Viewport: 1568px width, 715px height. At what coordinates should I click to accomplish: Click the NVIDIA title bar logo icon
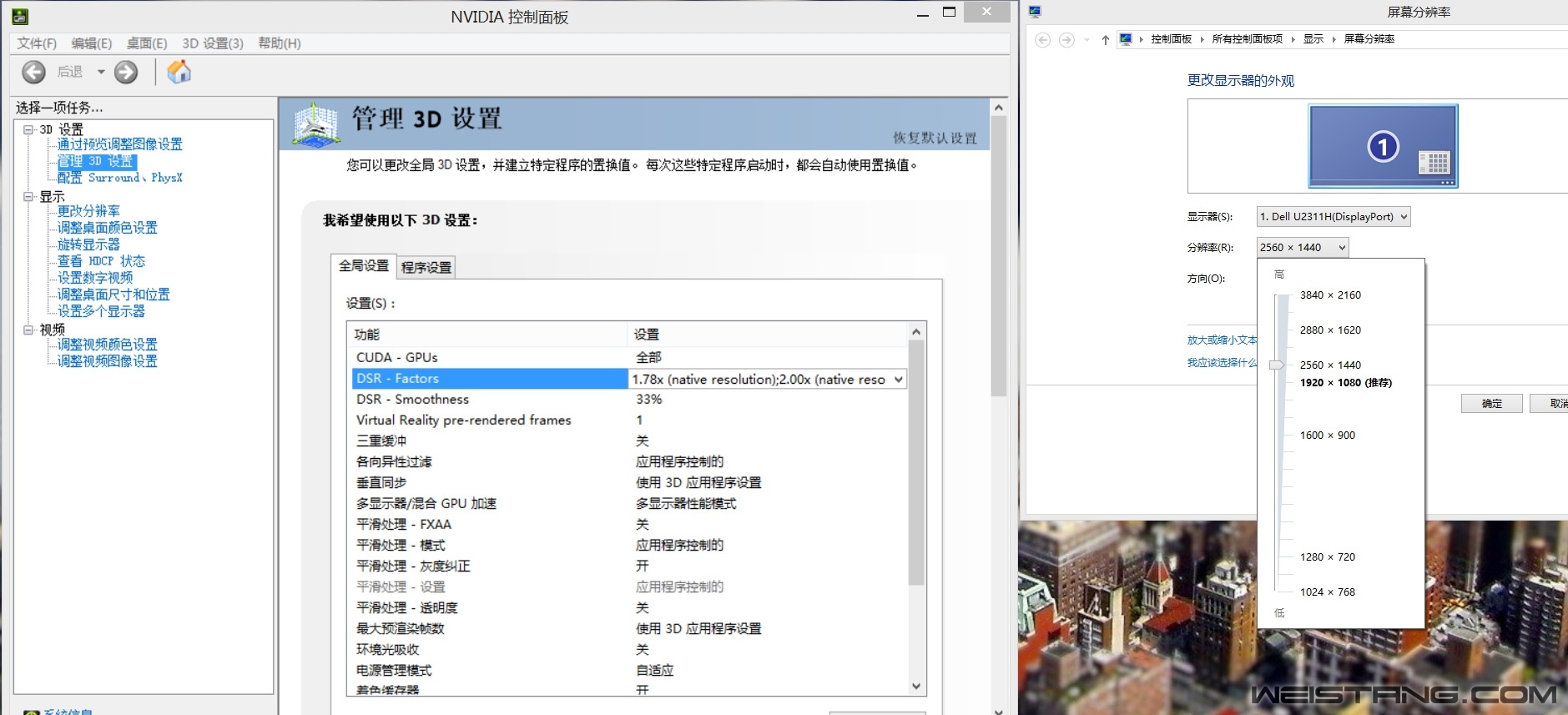[x=20, y=16]
